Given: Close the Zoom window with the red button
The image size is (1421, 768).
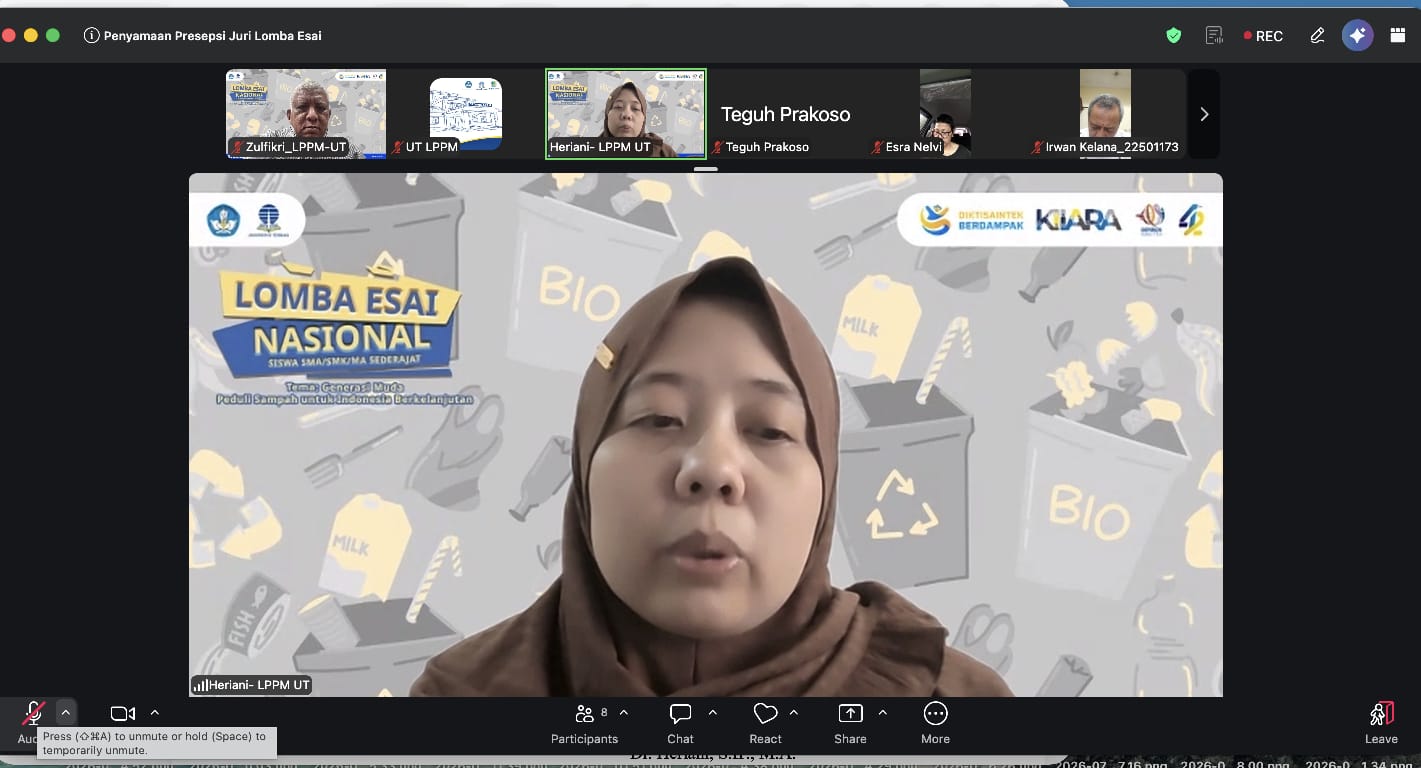Looking at the screenshot, I should tap(9, 36).
